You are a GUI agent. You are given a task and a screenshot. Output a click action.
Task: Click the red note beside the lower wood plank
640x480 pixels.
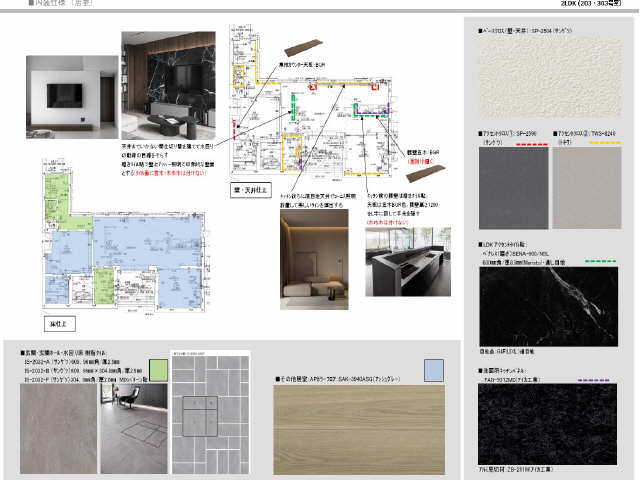pos(420,162)
